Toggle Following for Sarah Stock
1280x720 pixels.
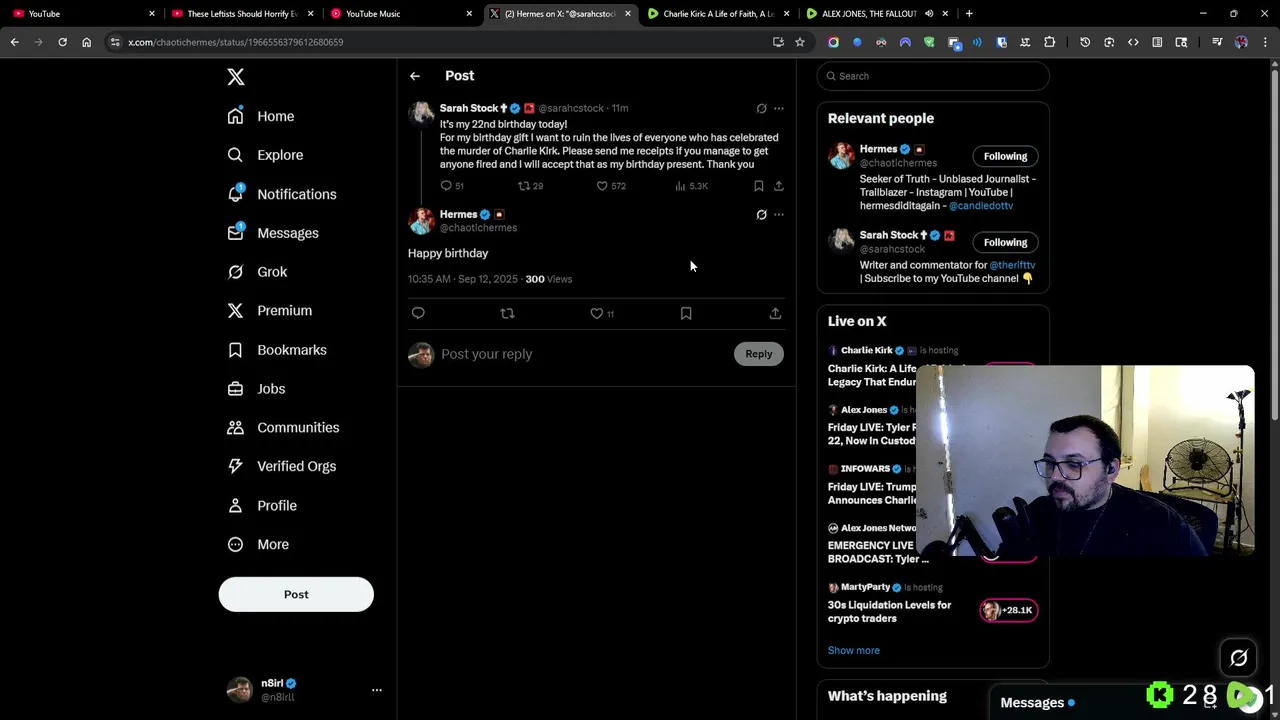[1005, 242]
